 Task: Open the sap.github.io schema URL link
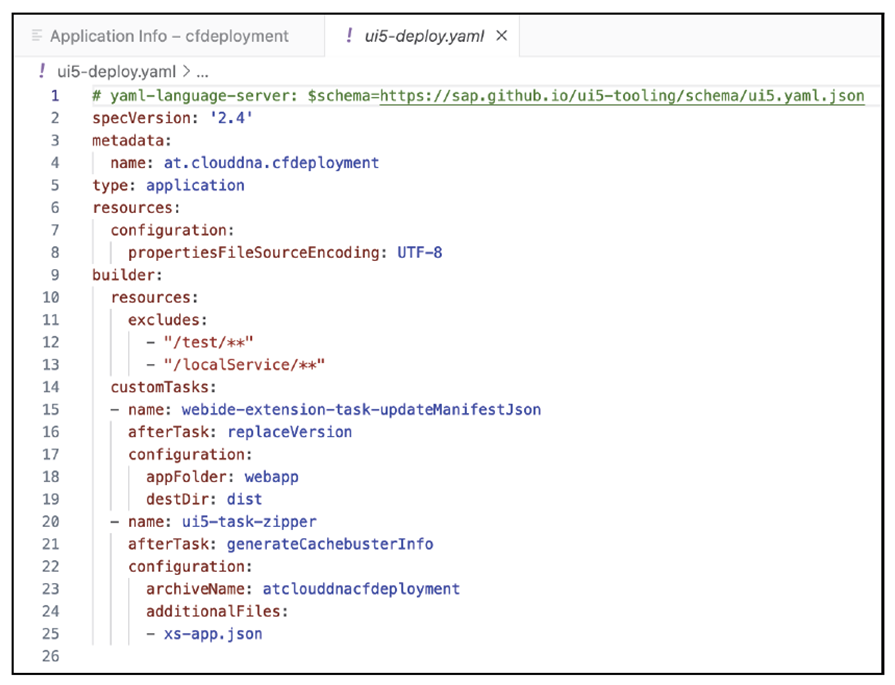(x=622, y=95)
